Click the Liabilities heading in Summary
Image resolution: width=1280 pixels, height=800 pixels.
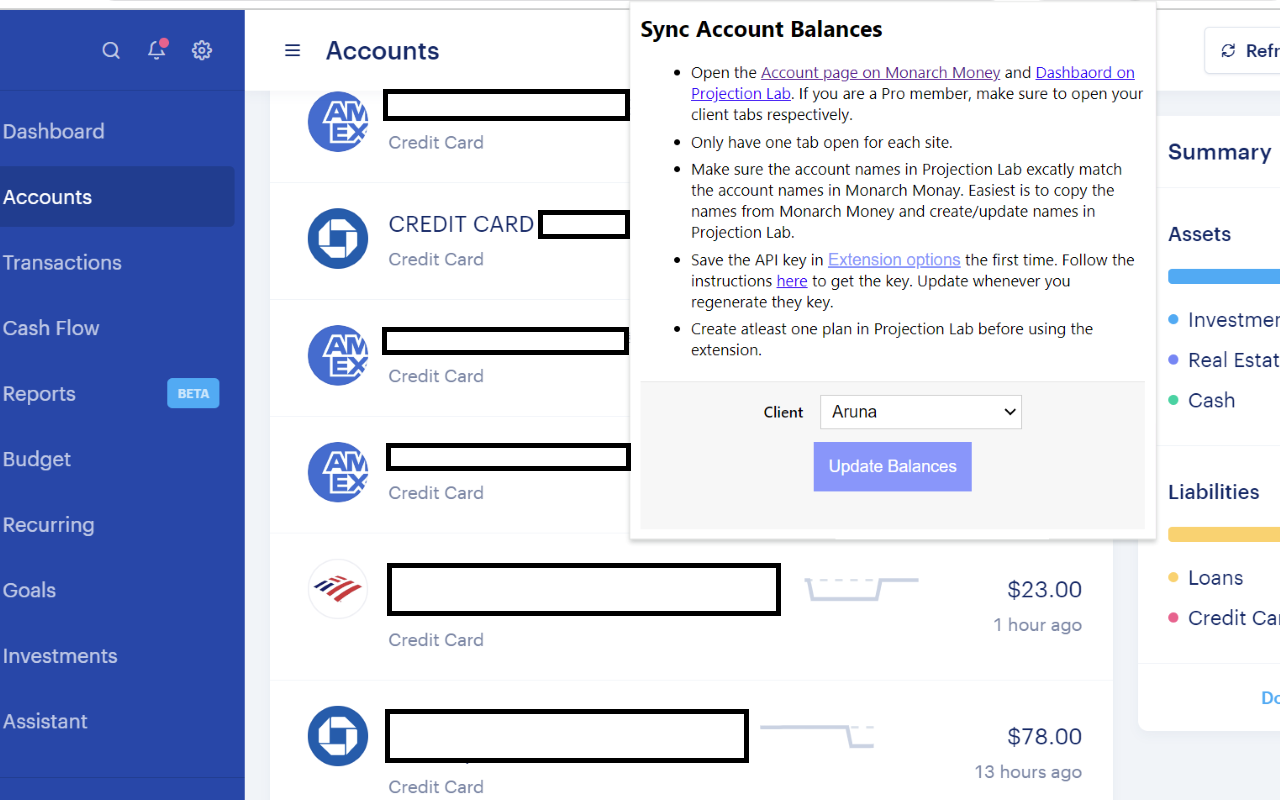click(1214, 492)
